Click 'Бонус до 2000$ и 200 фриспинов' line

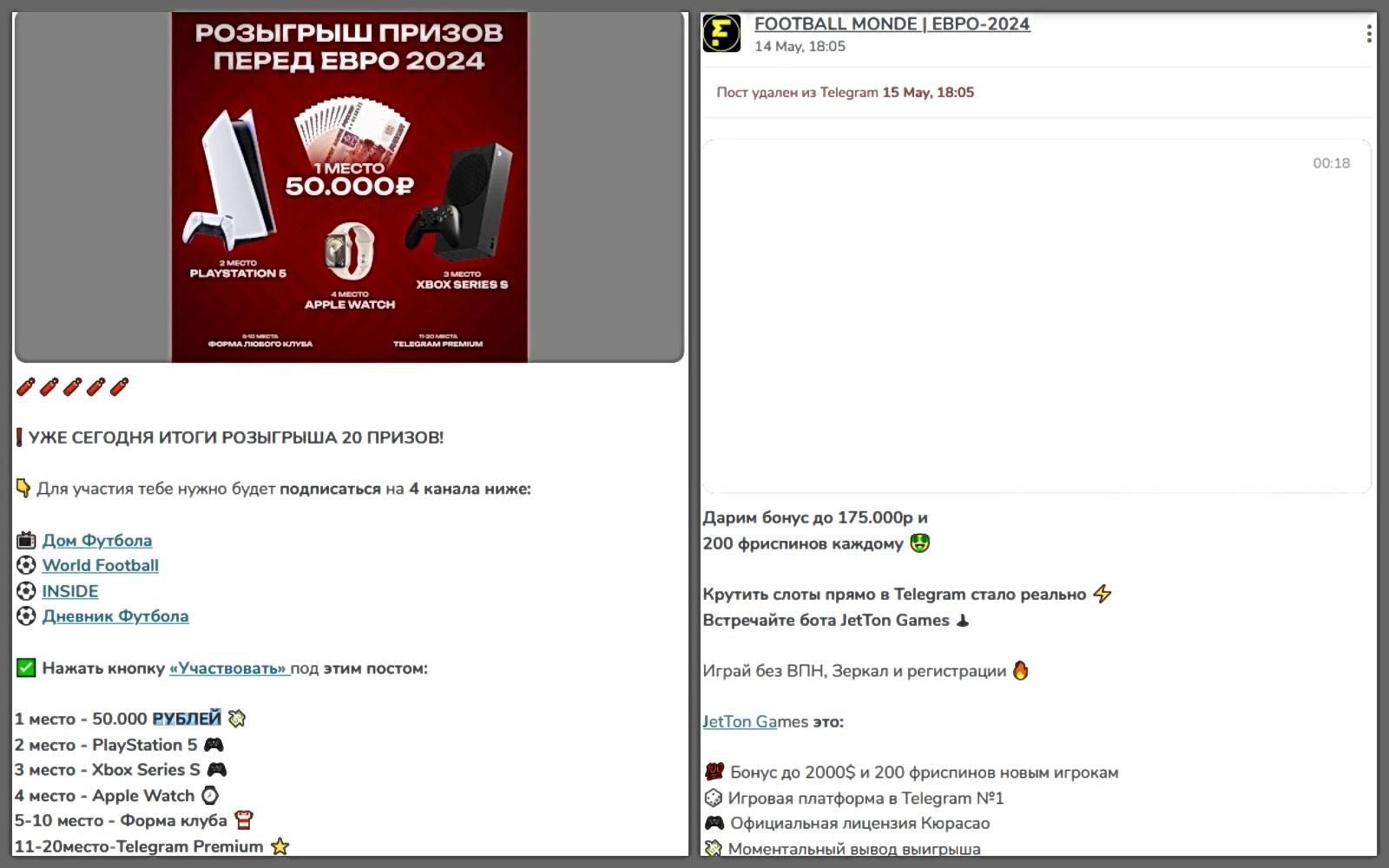[911, 773]
